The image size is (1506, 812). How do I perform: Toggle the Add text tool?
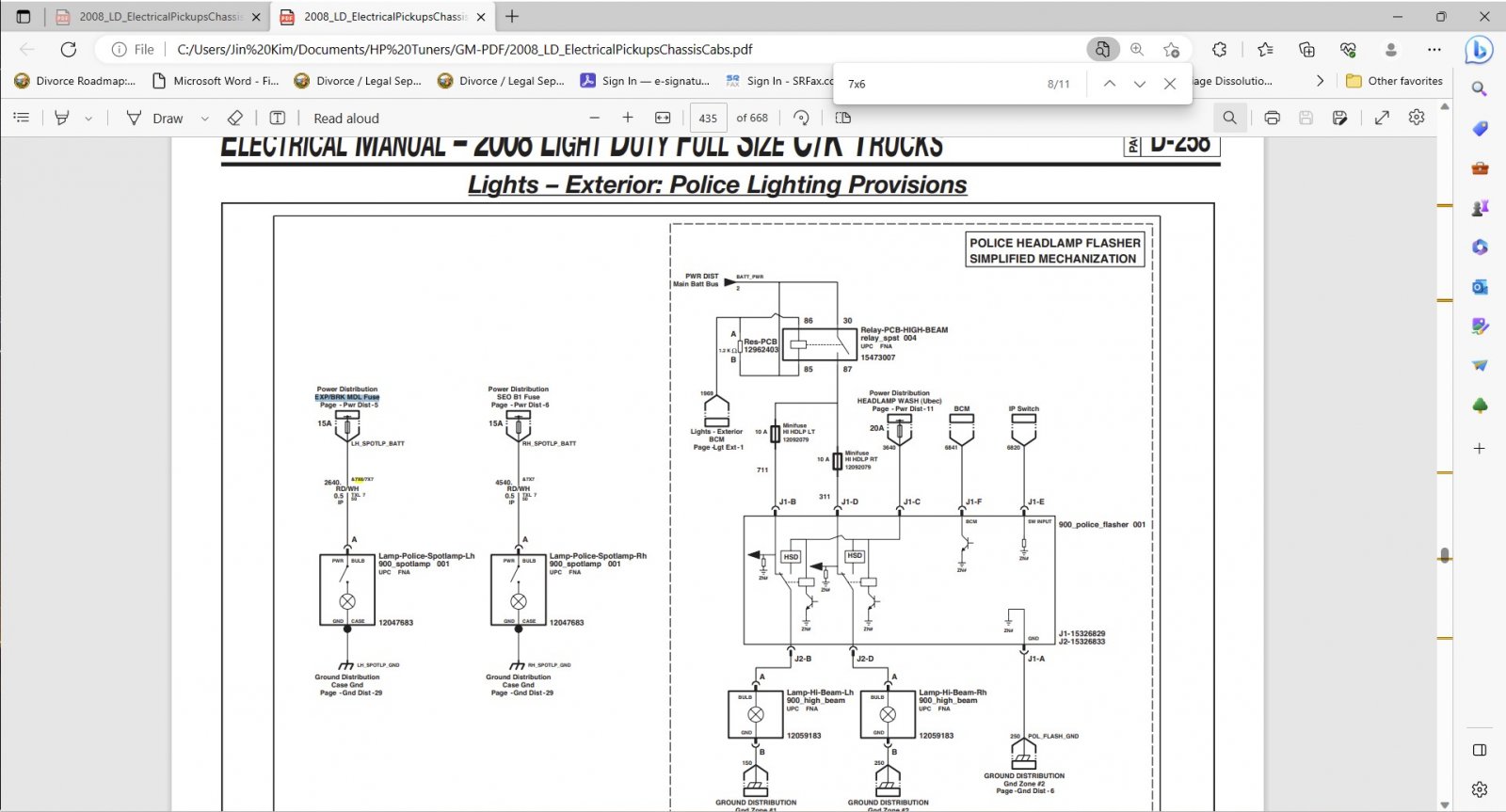[278, 118]
